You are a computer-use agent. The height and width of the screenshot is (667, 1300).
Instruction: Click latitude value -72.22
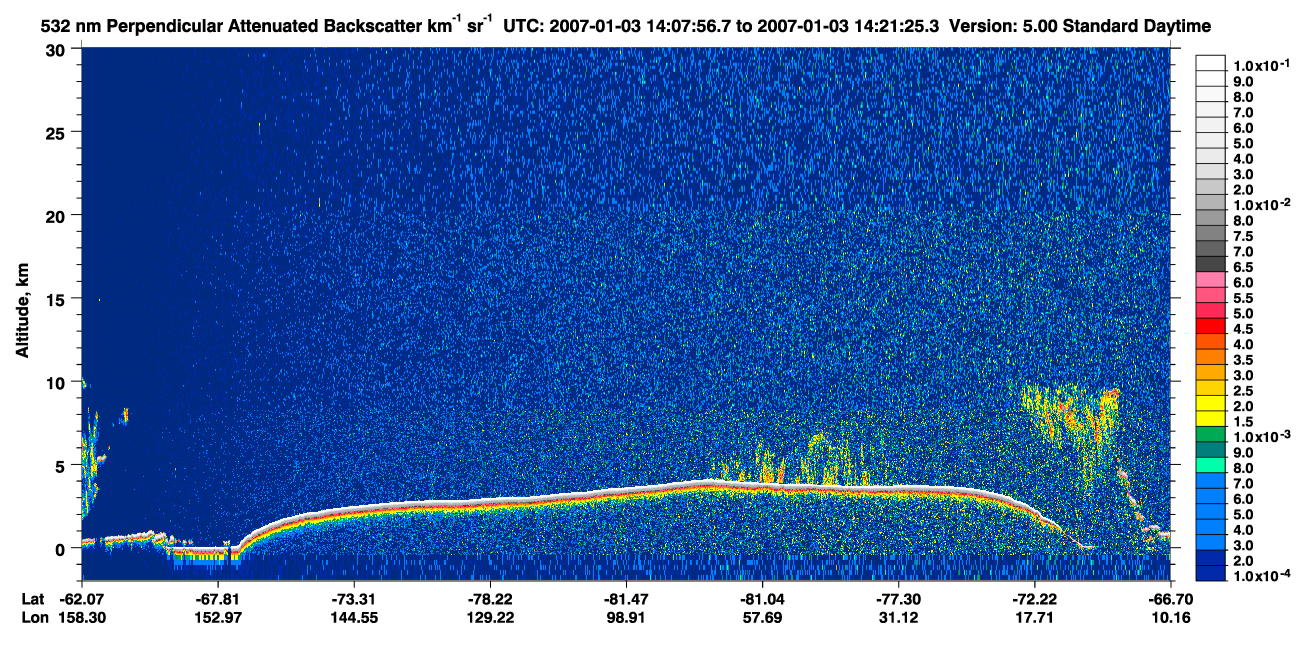pos(1034,599)
